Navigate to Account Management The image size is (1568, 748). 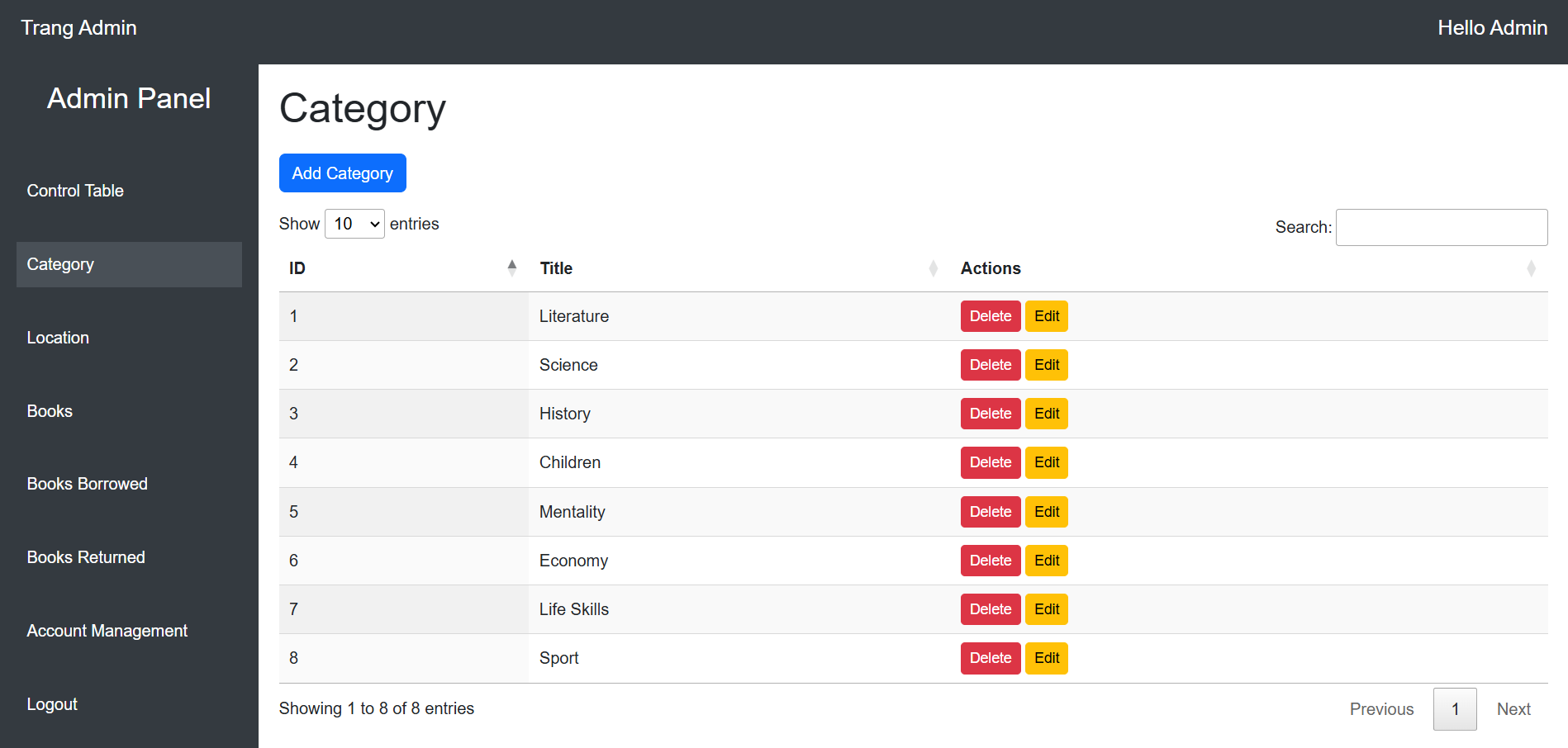[107, 631]
